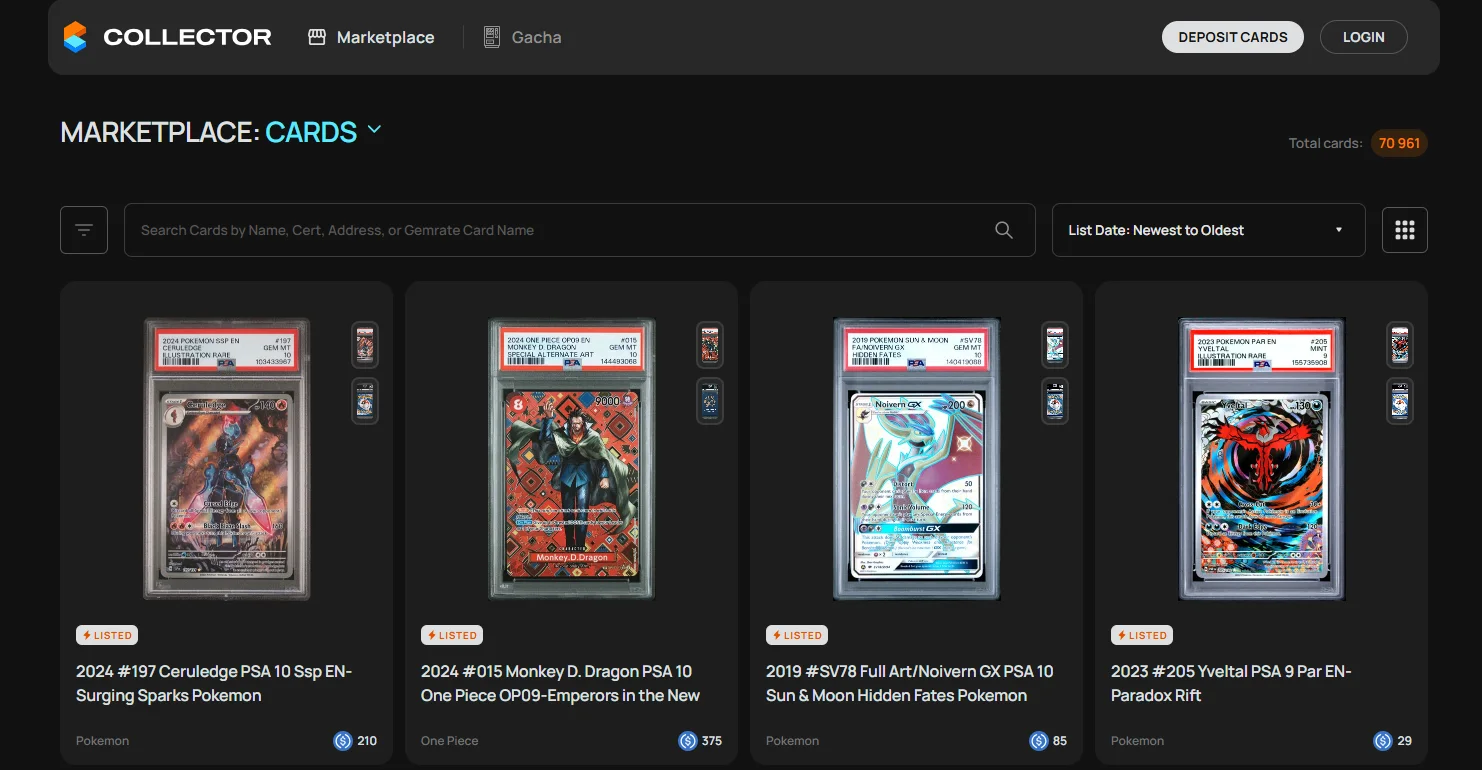Open the 2024 #015 Monkey D. Dragon title
Screen dimensions: 1482x770
point(560,683)
